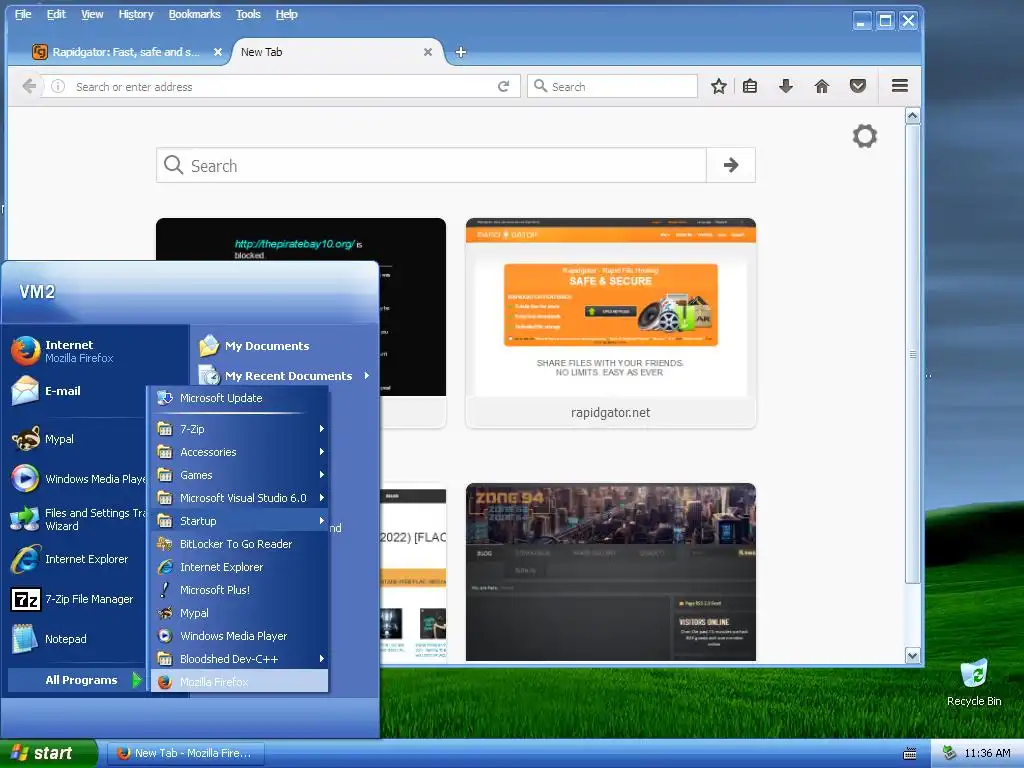Launch Mozilla Firefox from All Programs
The height and width of the screenshot is (768, 1024).
pos(239,682)
